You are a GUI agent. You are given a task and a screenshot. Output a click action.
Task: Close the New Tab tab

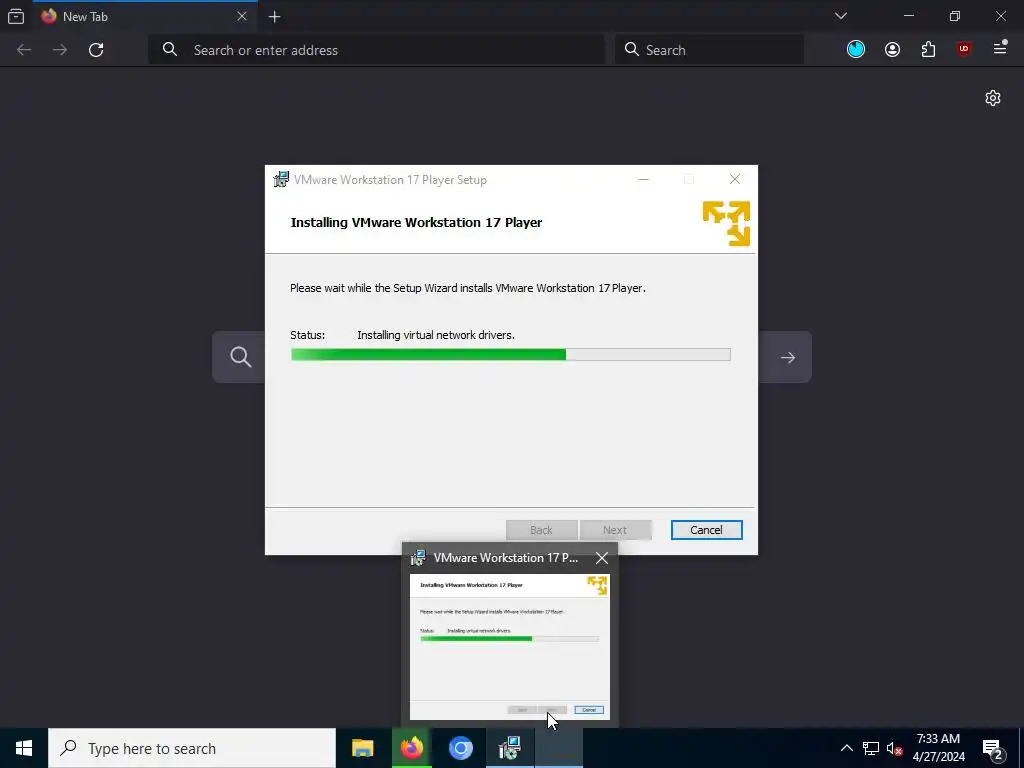coord(242,16)
